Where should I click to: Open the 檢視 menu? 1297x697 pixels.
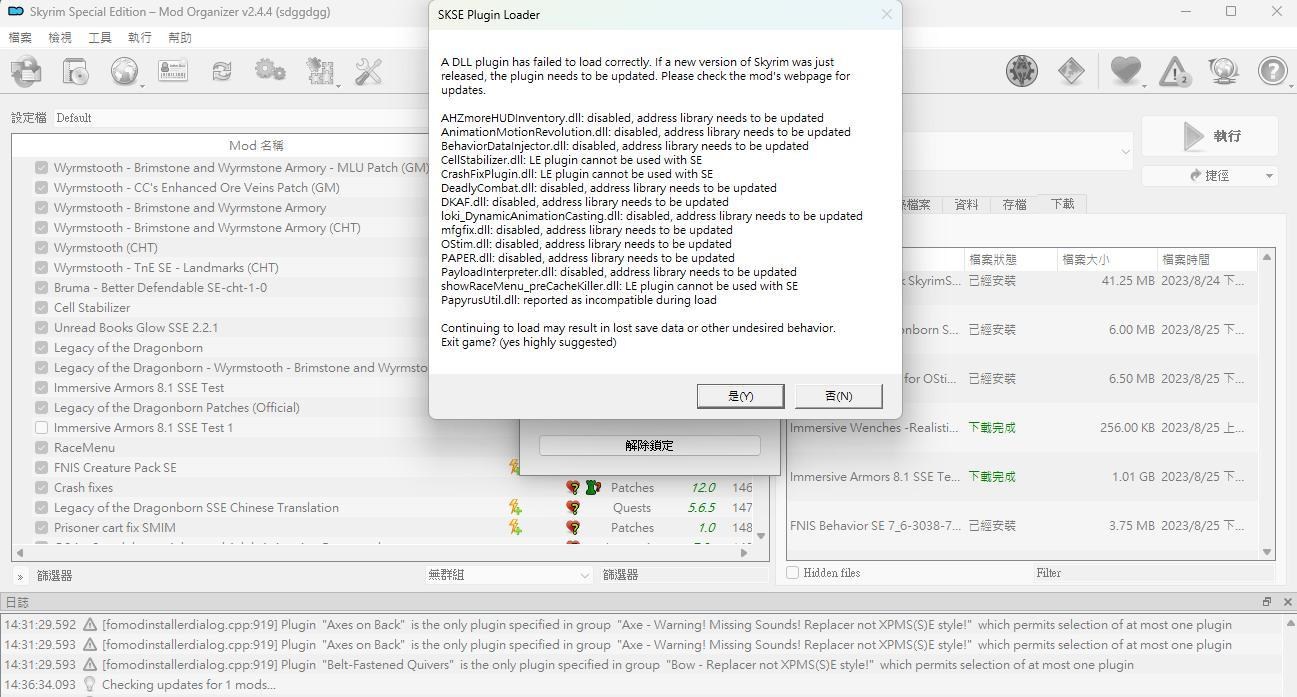[60, 38]
